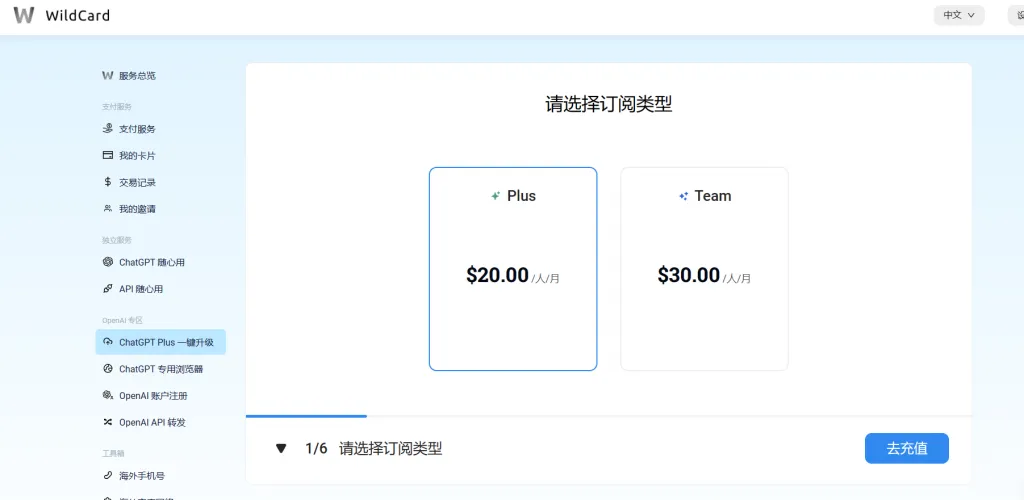Click the phone icon beside 海外手机号
Viewport: 1024px width, 500px height.
(x=108, y=476)
